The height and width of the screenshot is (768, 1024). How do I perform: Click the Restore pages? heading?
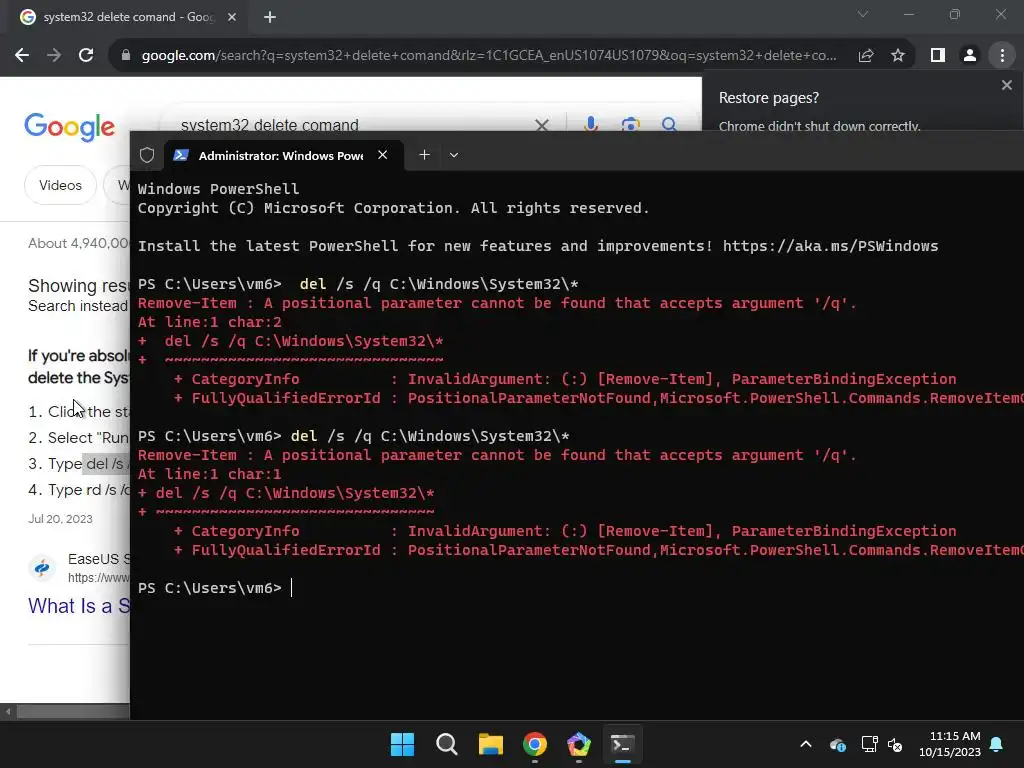point(769,98)
